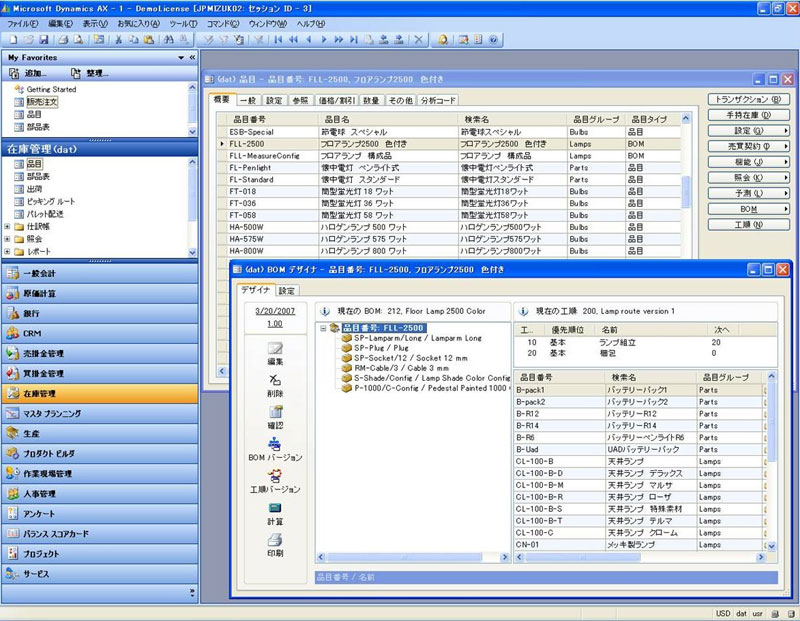Click USD in the status bar

pos(723,613)
